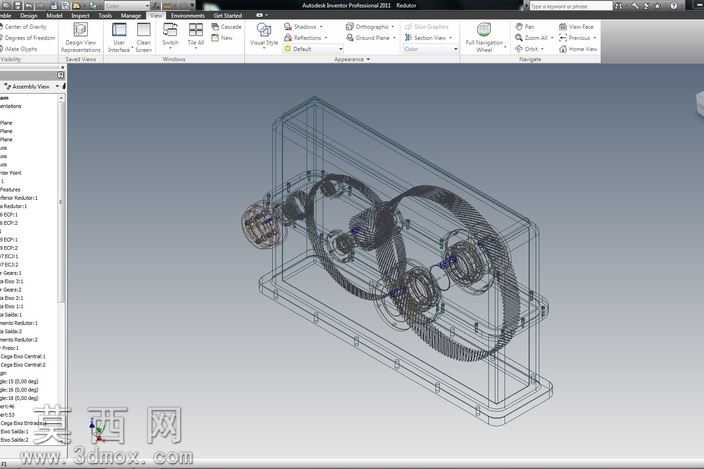704x469 pixels.
Task: Click the Slice Graphics tool
Action: [x=427, y=27]
